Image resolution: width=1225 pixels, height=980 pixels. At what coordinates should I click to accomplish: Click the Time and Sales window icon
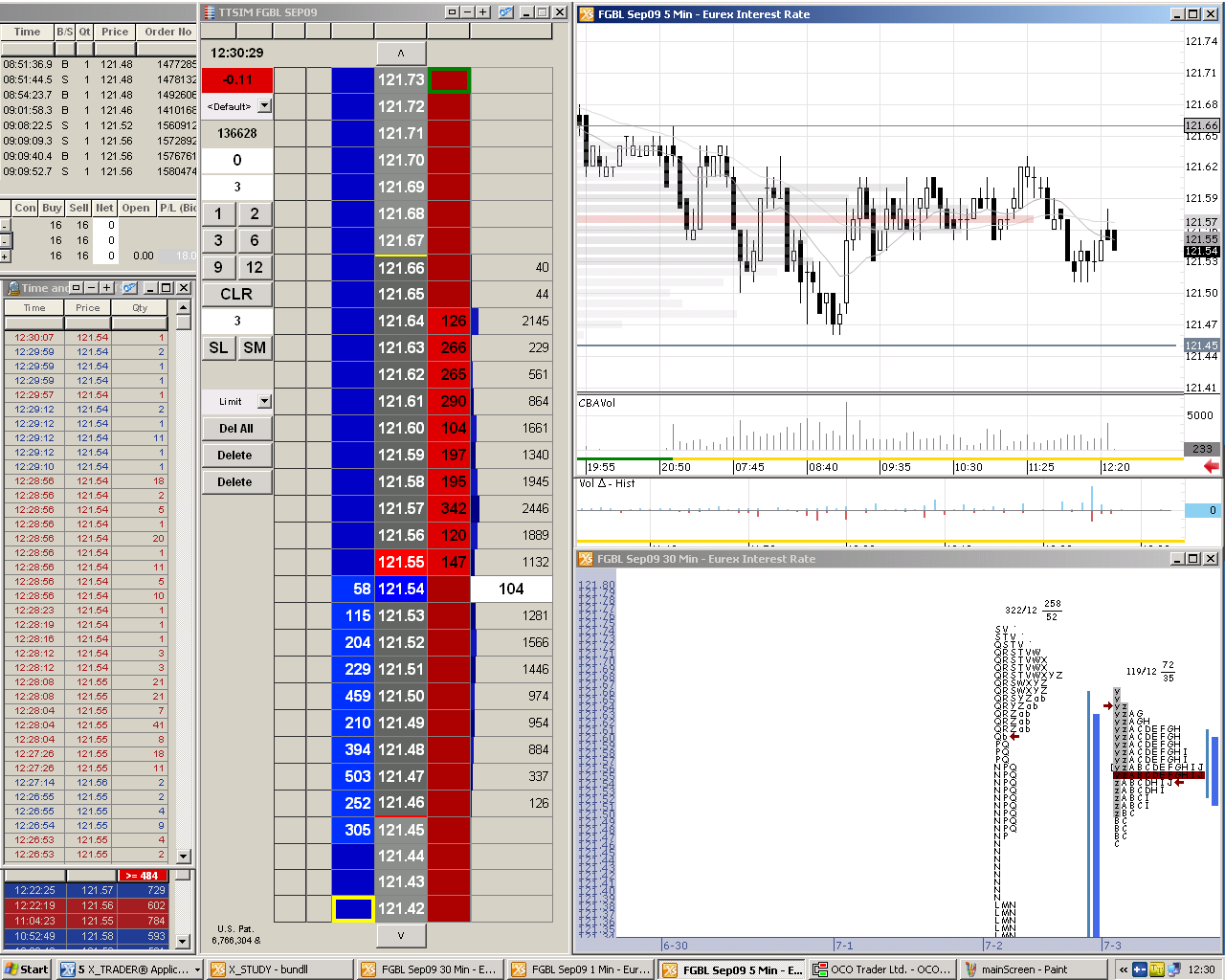pos(13,287)
